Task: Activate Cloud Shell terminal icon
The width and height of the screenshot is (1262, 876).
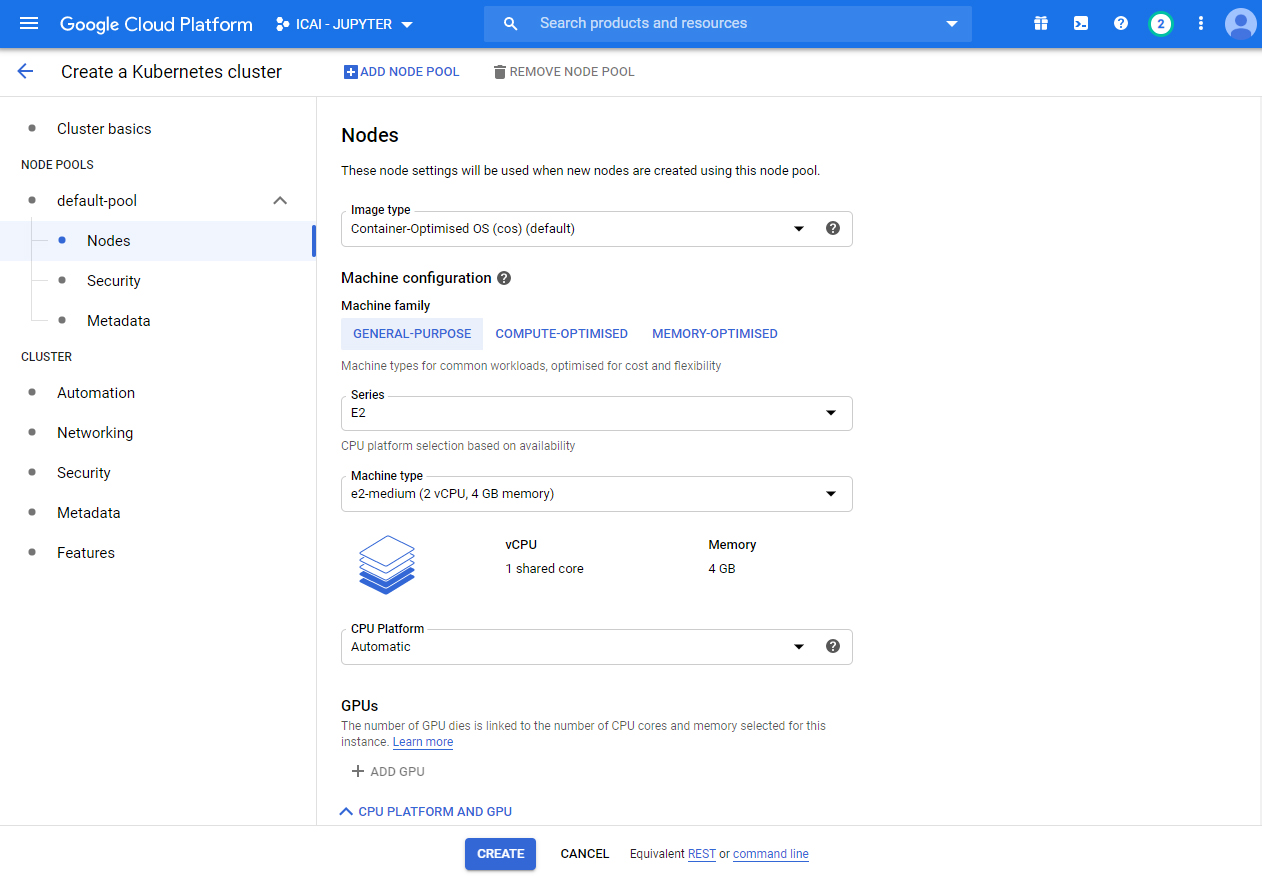Action: (1081, 24)
